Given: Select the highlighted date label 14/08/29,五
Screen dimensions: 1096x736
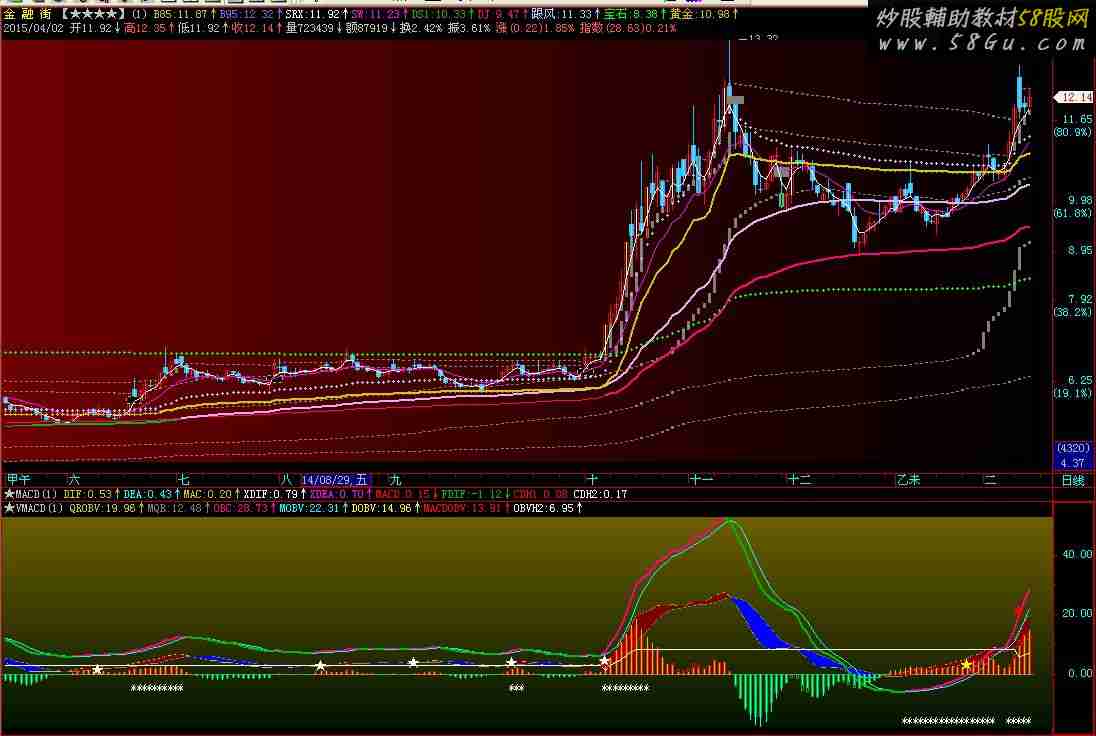Looking at the screenshot, I should tap(335, 480).
